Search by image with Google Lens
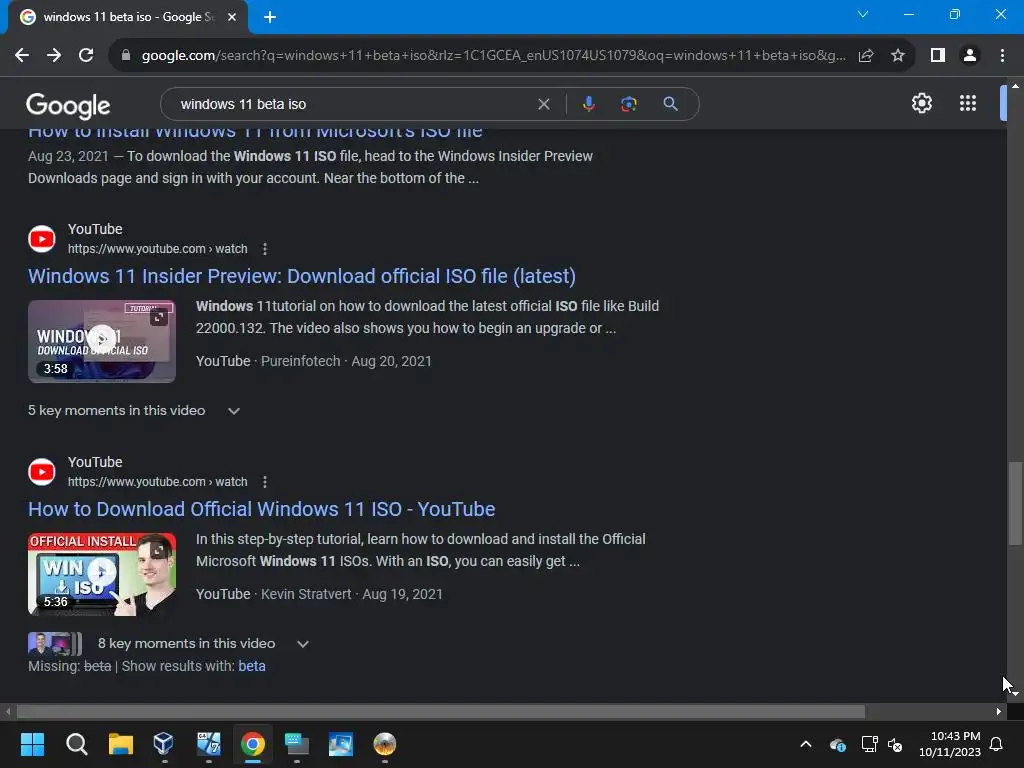This screenshot has width=1024, height=768. coord(628,104)
